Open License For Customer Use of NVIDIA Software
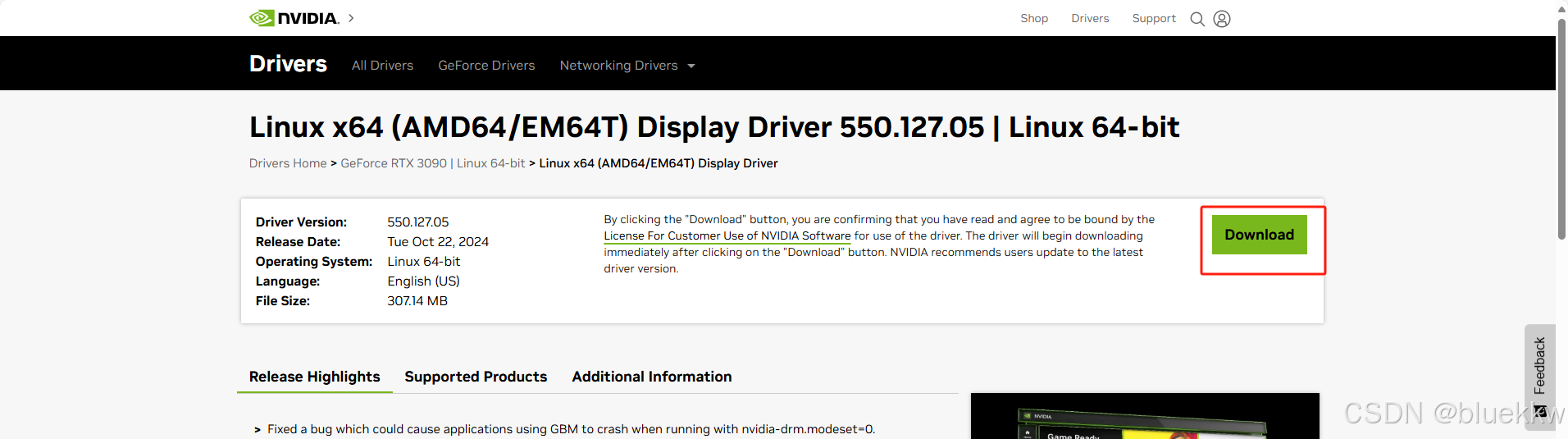Viewport: 1568px width, 439px height. coord(727,236)
